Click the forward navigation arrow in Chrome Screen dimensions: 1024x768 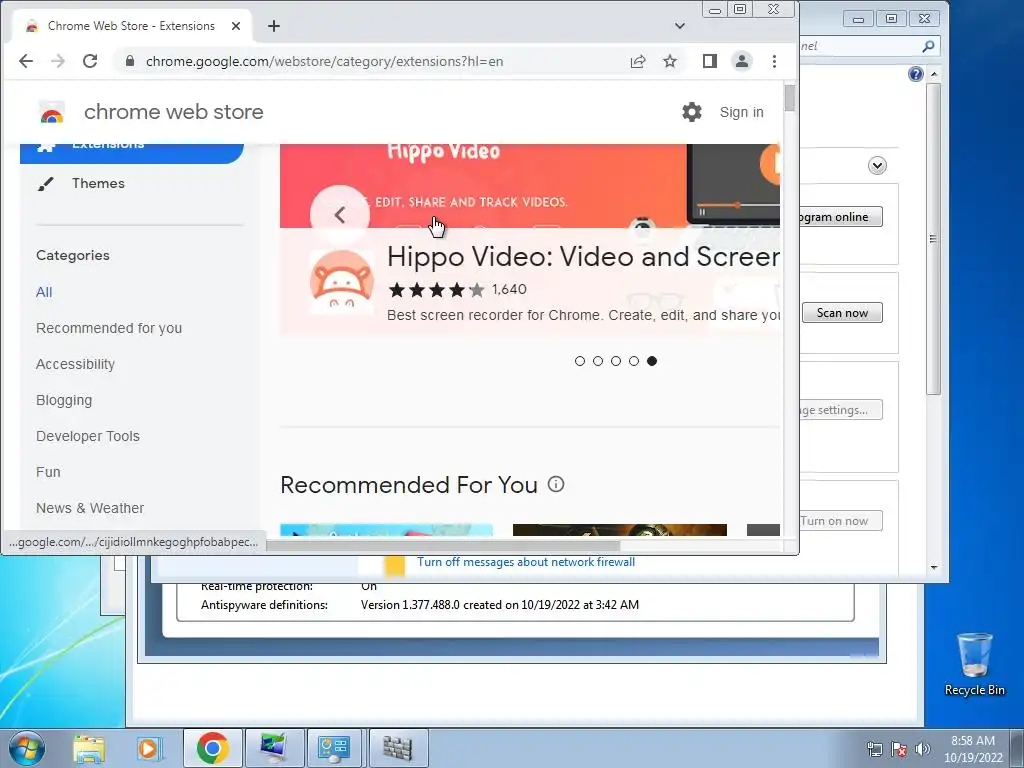coord(57,61)
